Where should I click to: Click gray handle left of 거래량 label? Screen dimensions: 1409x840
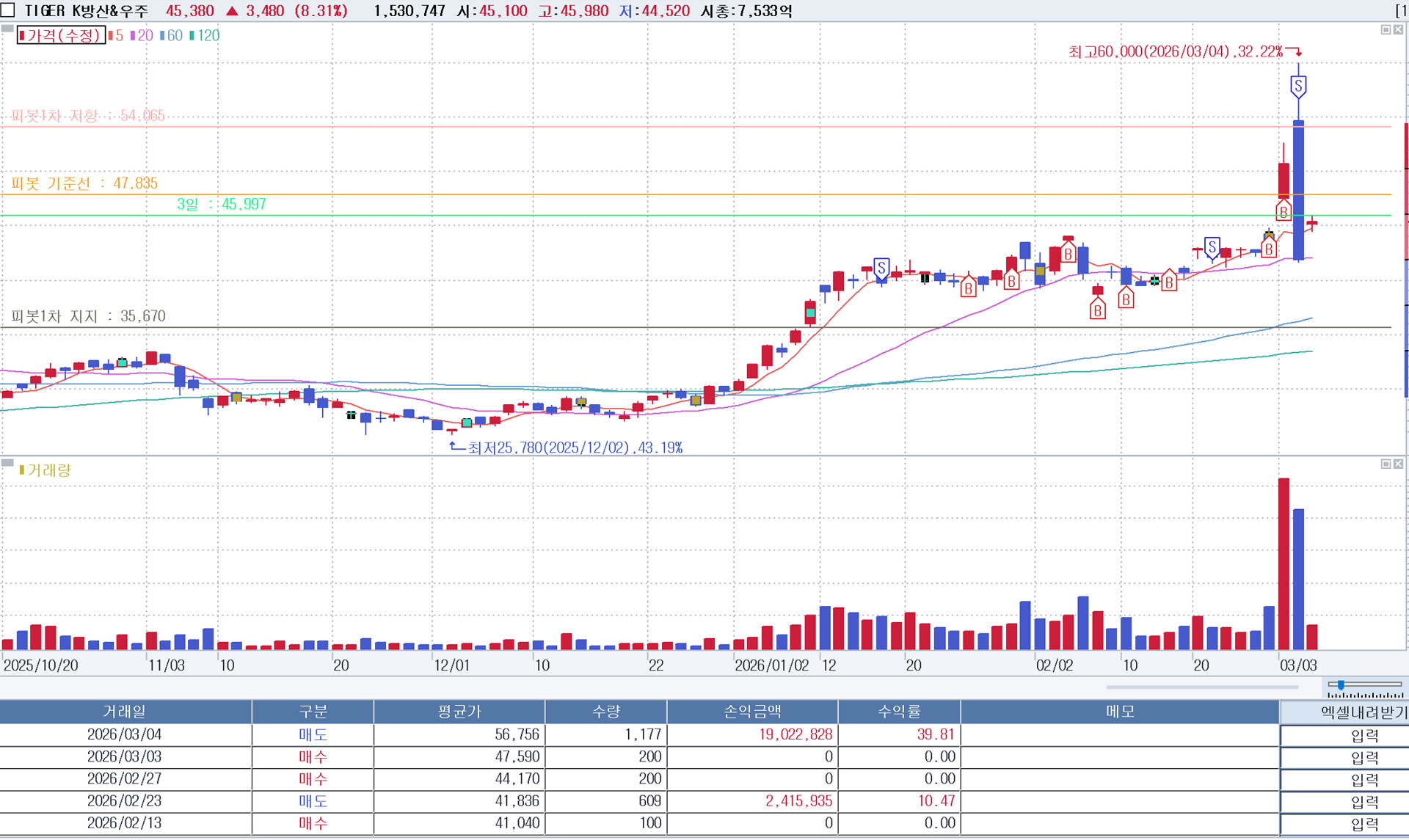pos(7,463)
